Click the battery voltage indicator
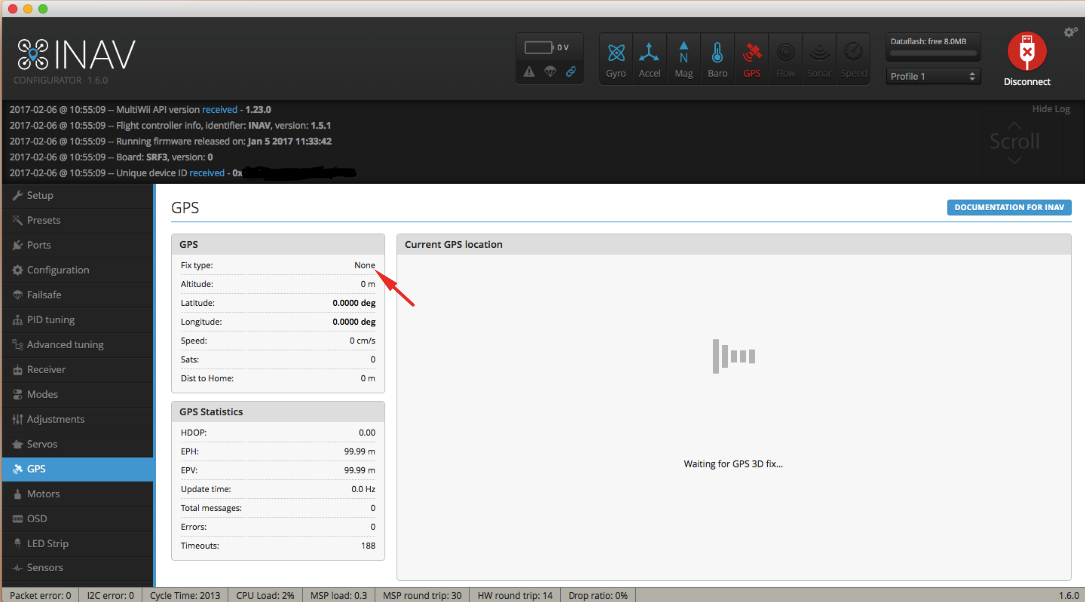 coord(547,48)
